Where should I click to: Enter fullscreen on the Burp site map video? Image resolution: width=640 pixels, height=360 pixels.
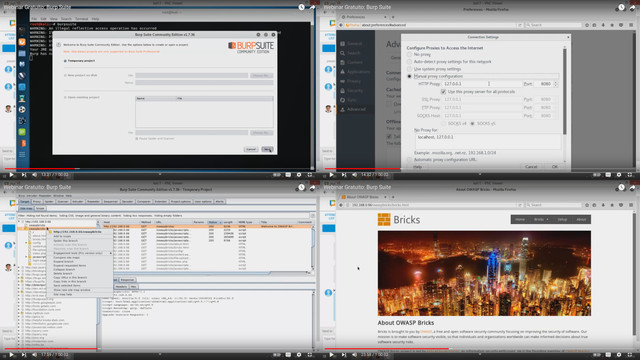pos(310,355)
